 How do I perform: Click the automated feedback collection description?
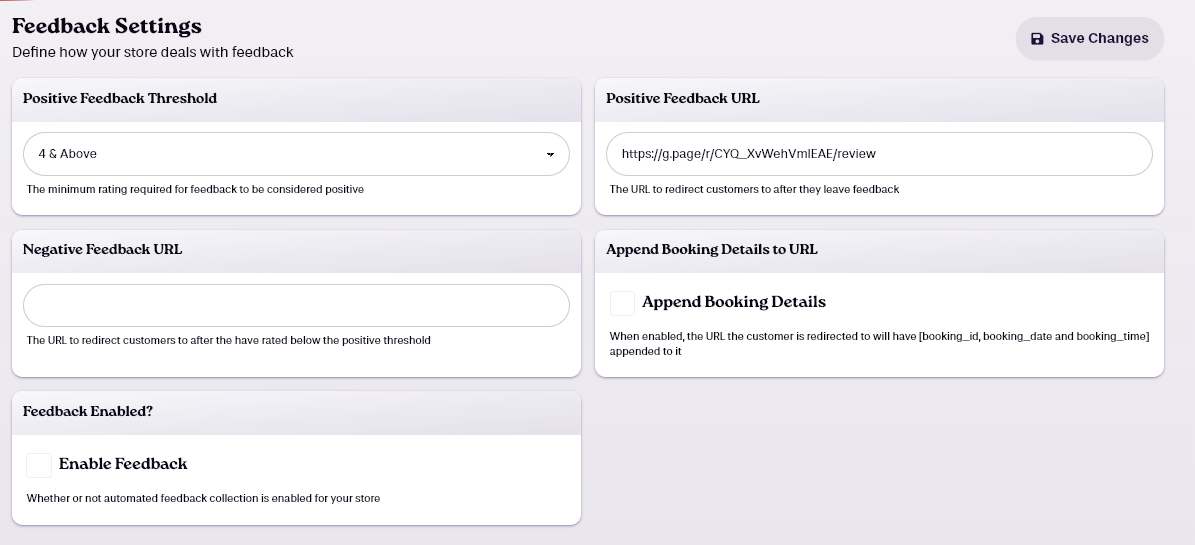[203, 499]
